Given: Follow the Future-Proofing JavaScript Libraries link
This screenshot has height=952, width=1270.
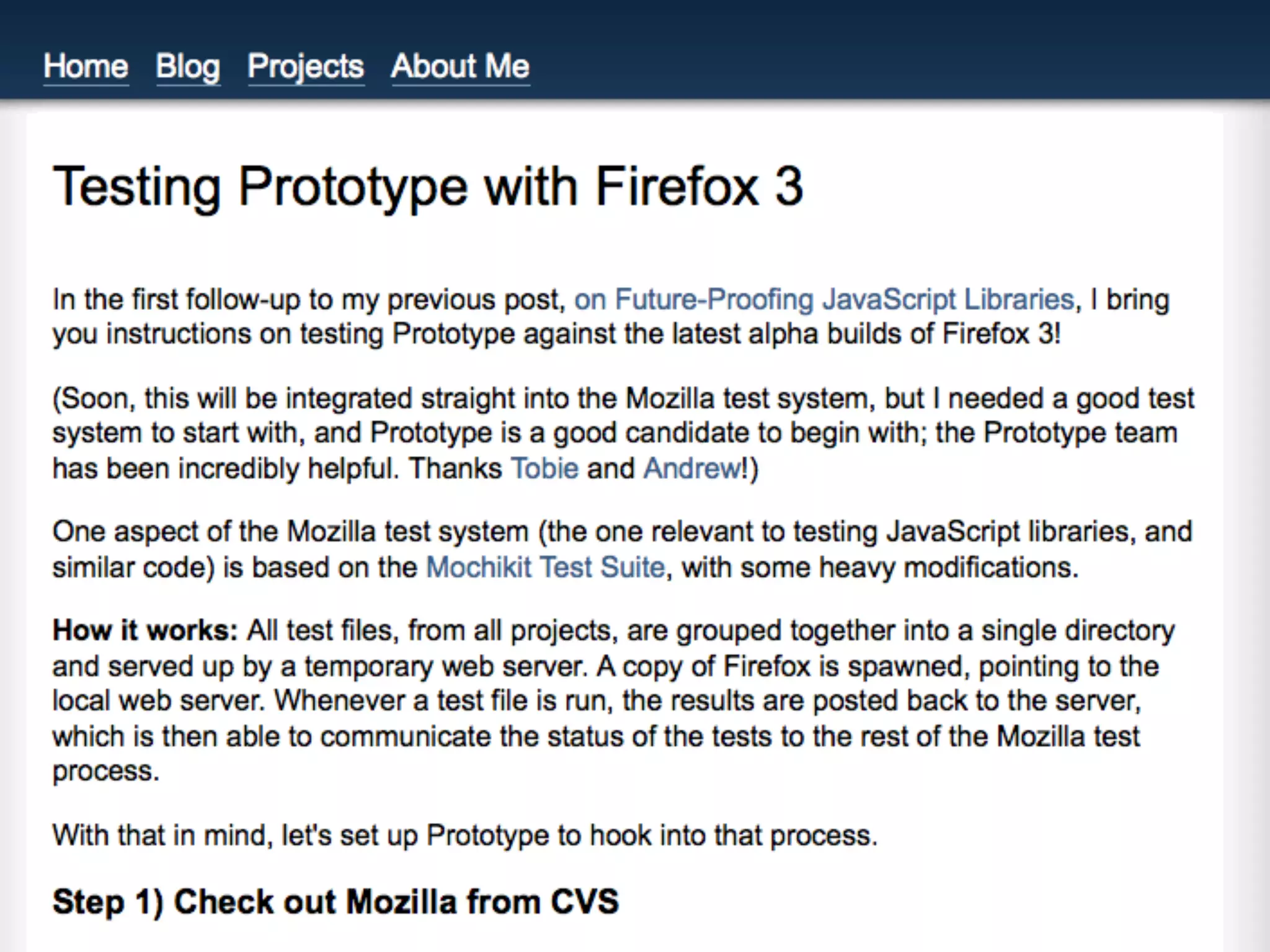Looking at the screenshot, I should coord(824,300).
